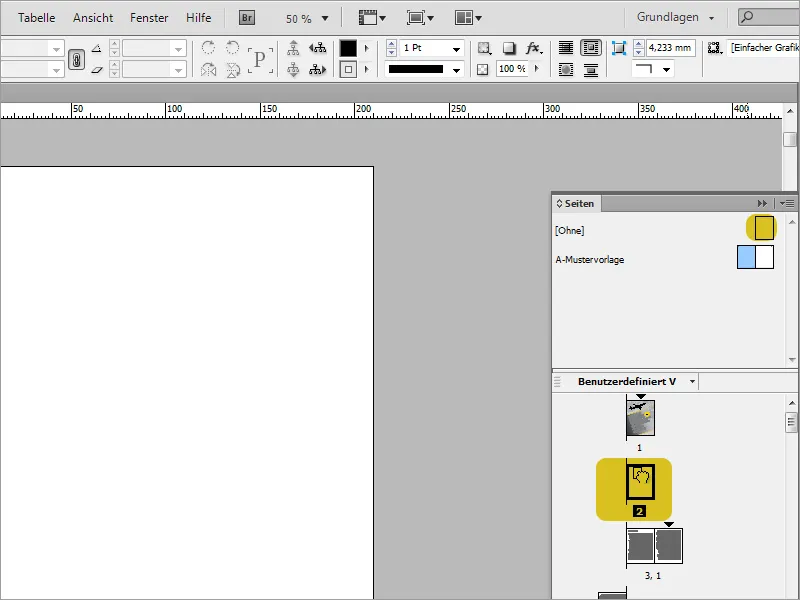The height and width of the screenshot is (600, 800).
Task: Collapse Seiten panel to icons double-arrow
Action: (x=762, y=204)
